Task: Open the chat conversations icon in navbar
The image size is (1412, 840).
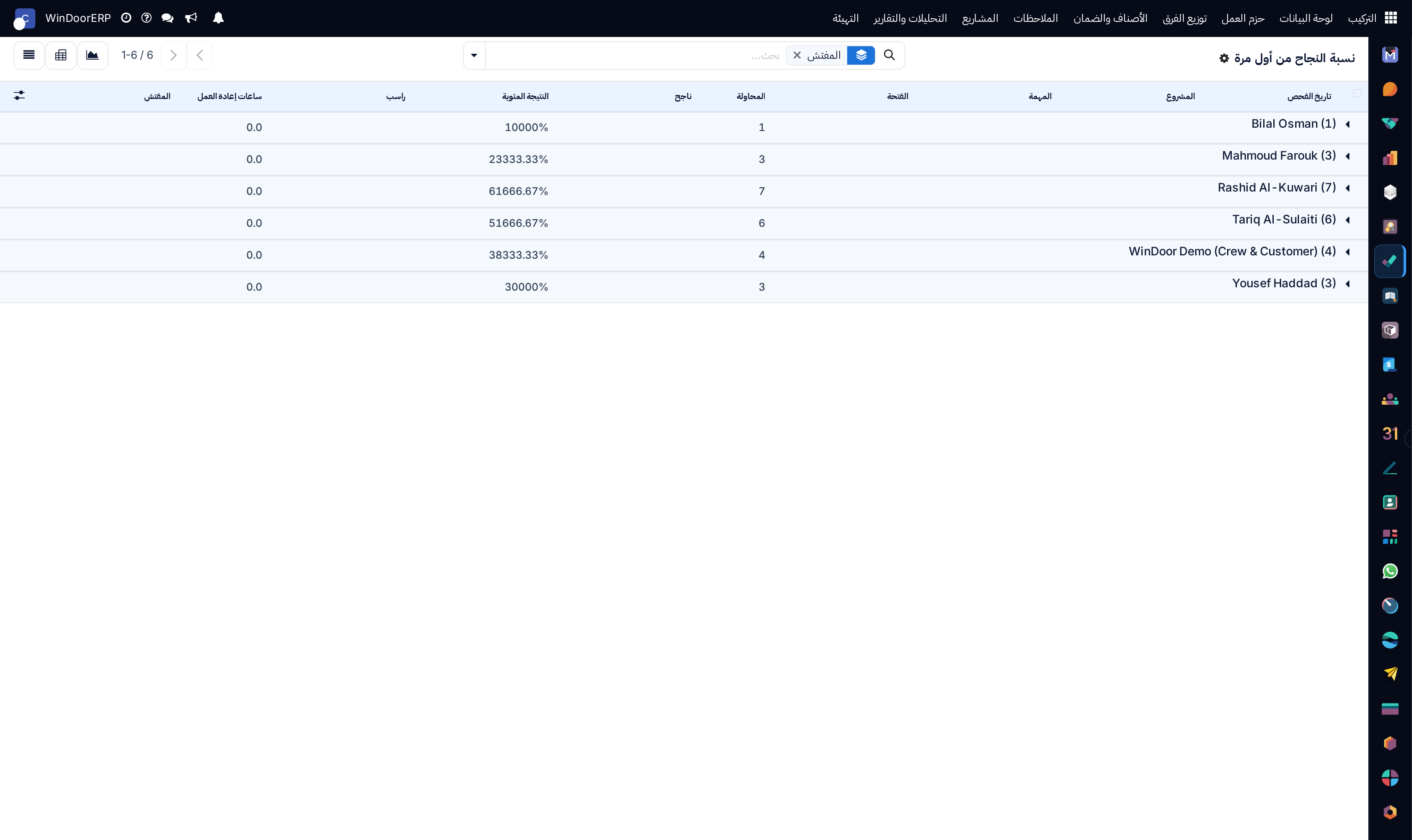Action: click(167, 18)
